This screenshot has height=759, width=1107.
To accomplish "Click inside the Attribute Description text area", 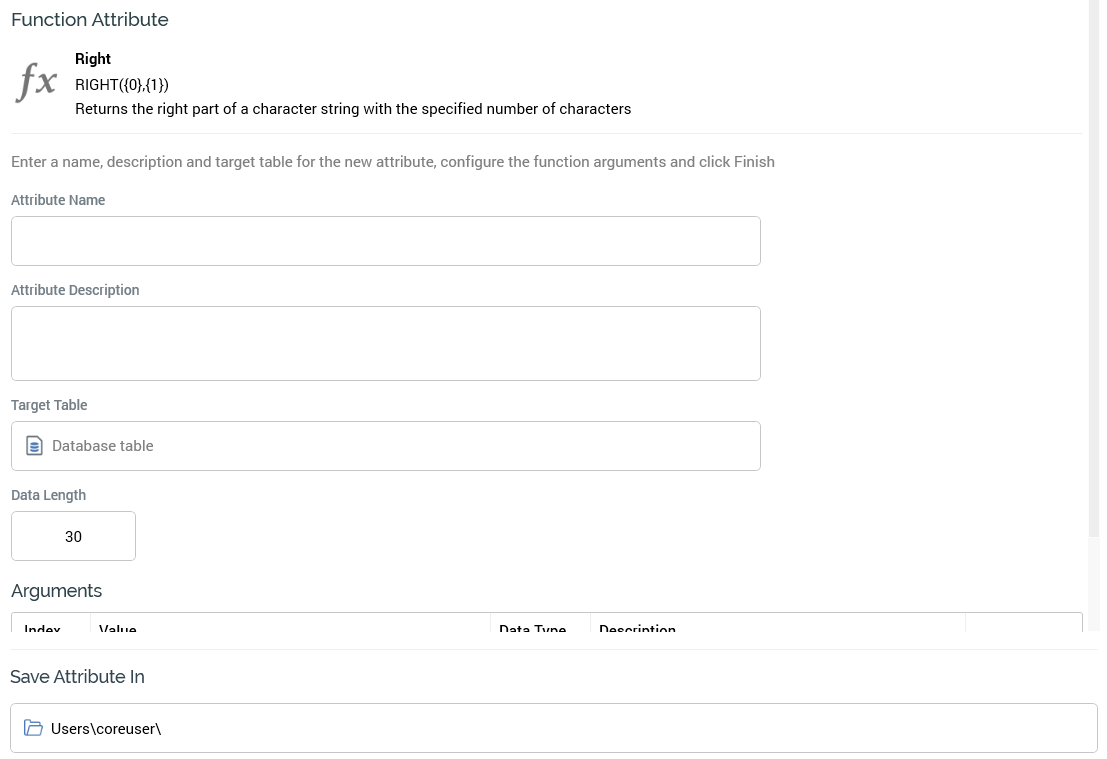I will [x=385, y=343].
